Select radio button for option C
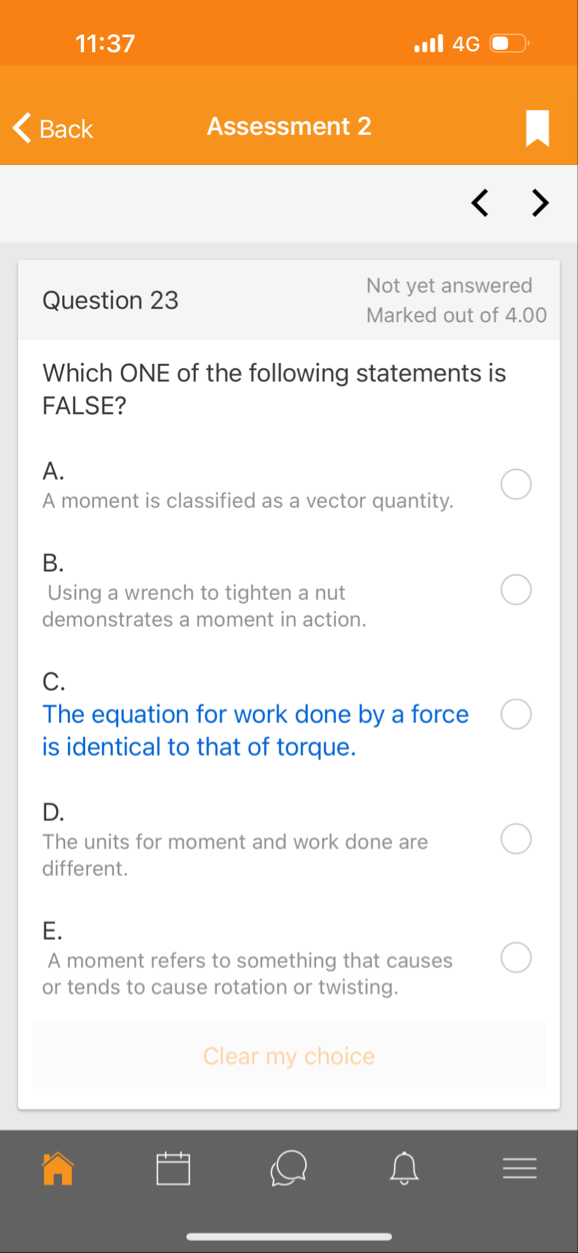This screenshot has height=1253, width=578. pos(516,714)
